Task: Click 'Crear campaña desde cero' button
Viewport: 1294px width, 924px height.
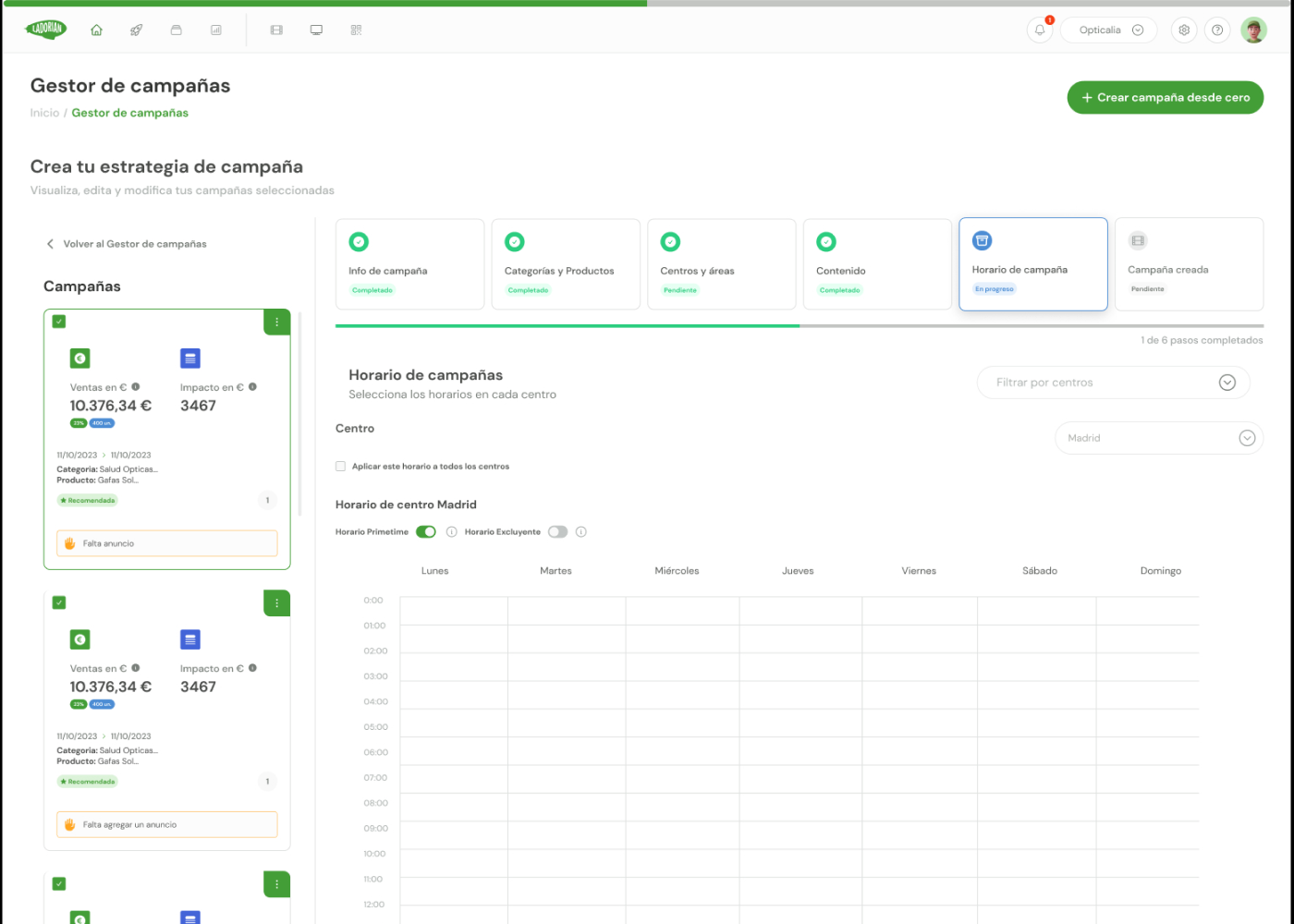Action: (1165, 97)
